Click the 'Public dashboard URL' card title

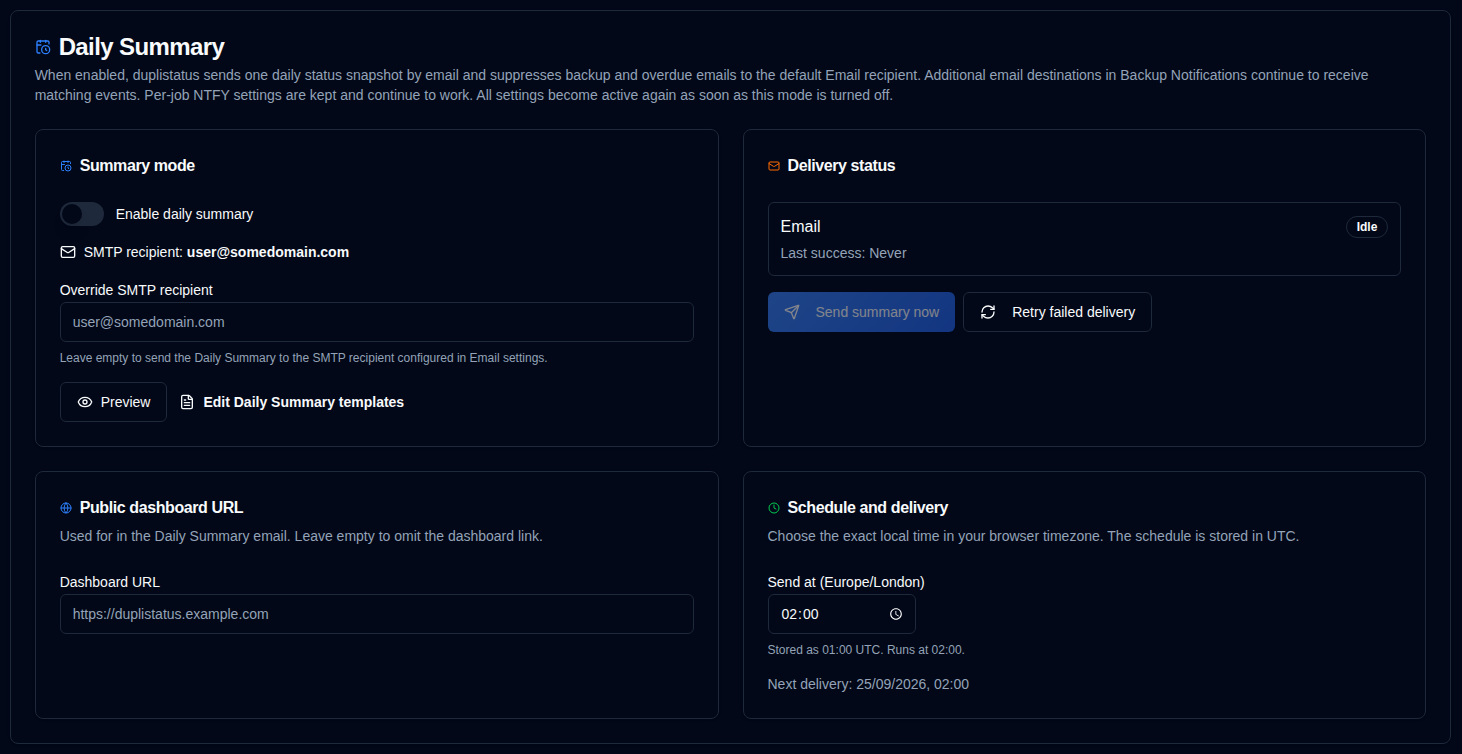161,508
